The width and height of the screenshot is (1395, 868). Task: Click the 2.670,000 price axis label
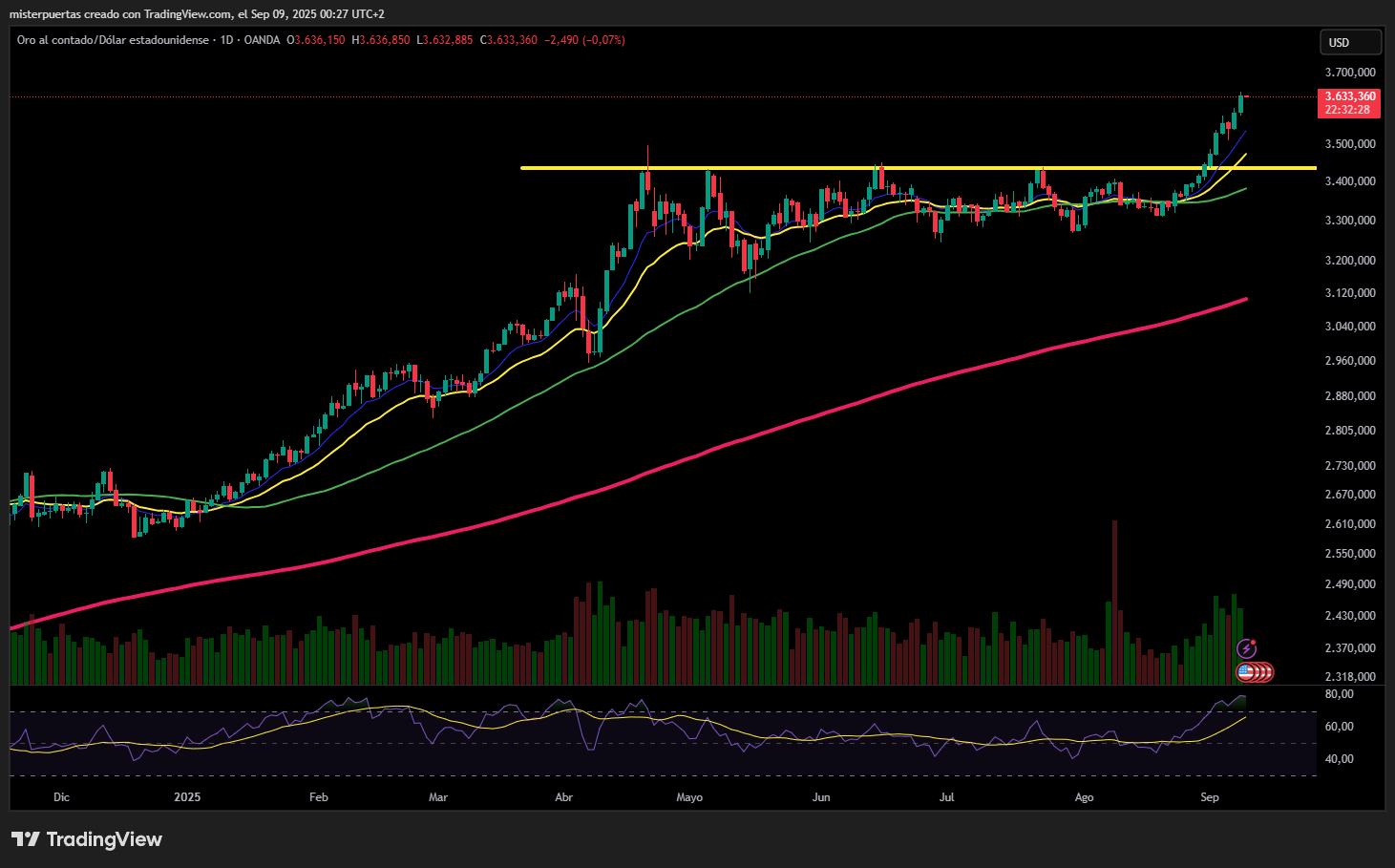[x=1350, y=495]
